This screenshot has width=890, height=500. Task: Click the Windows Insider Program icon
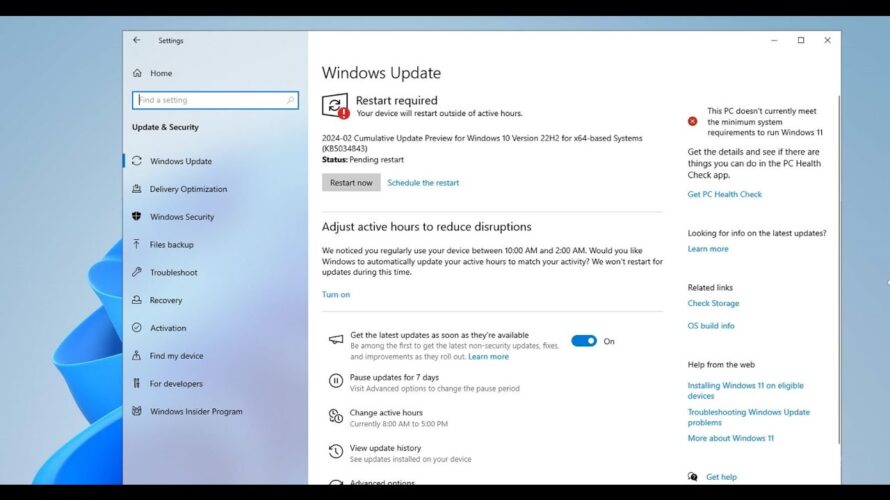pos(137,411)
